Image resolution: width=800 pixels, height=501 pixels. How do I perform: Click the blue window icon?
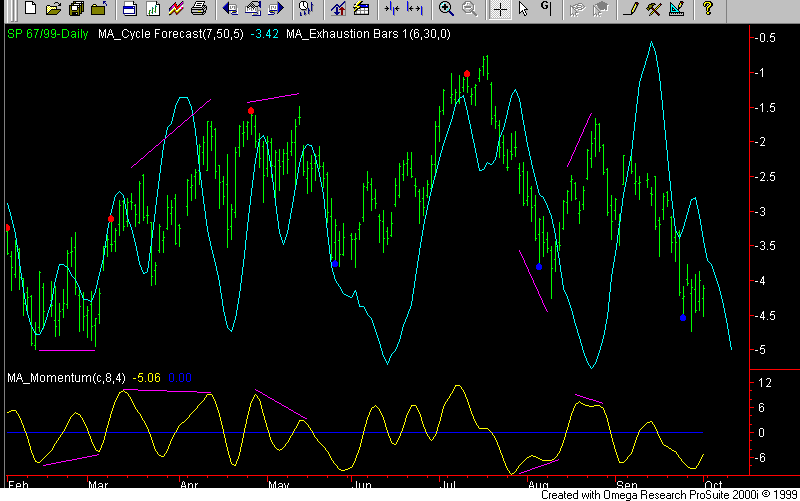point(130,8)
